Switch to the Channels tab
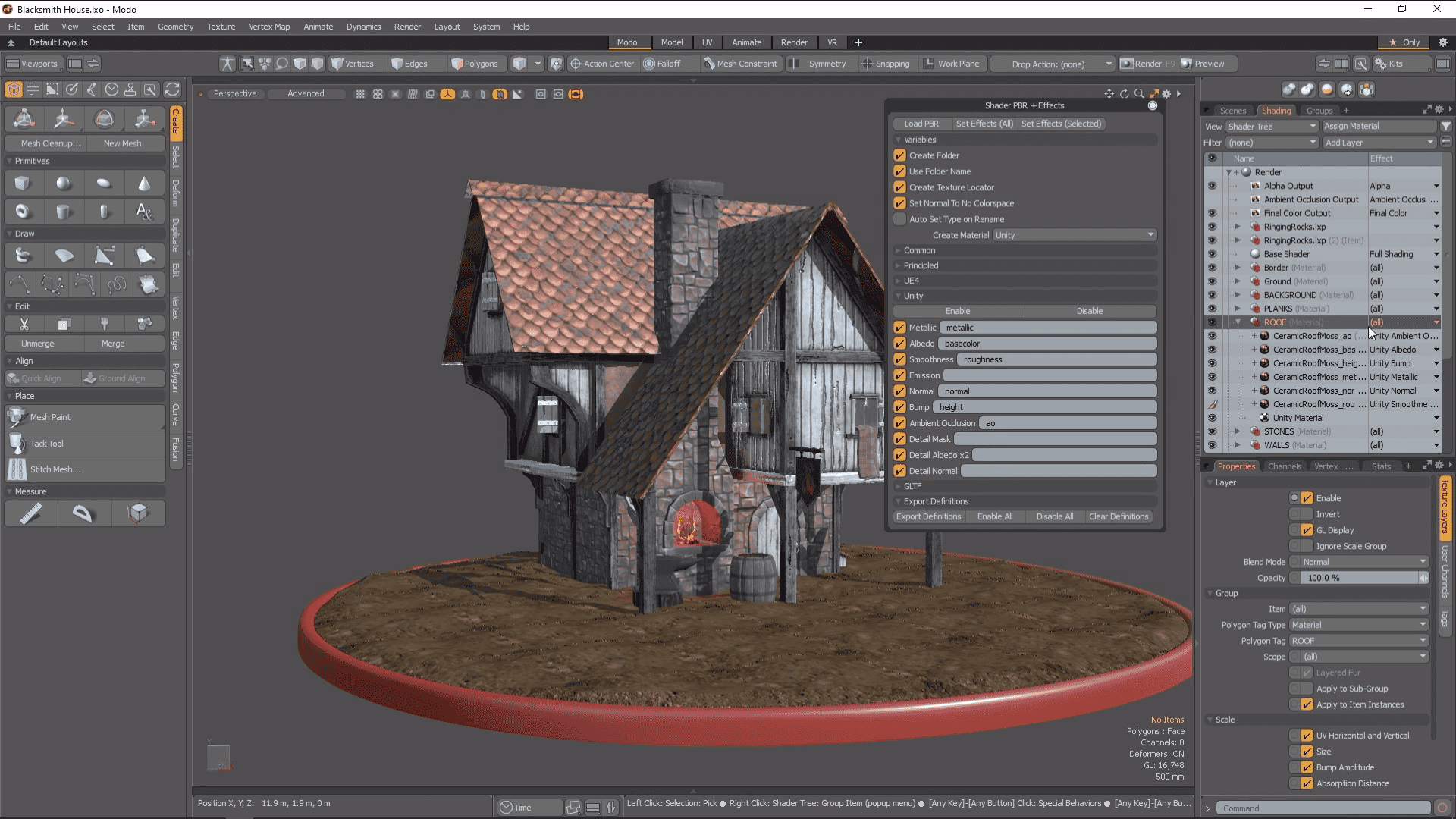This screenshot has width=1456, height=819. [1284, 466]
